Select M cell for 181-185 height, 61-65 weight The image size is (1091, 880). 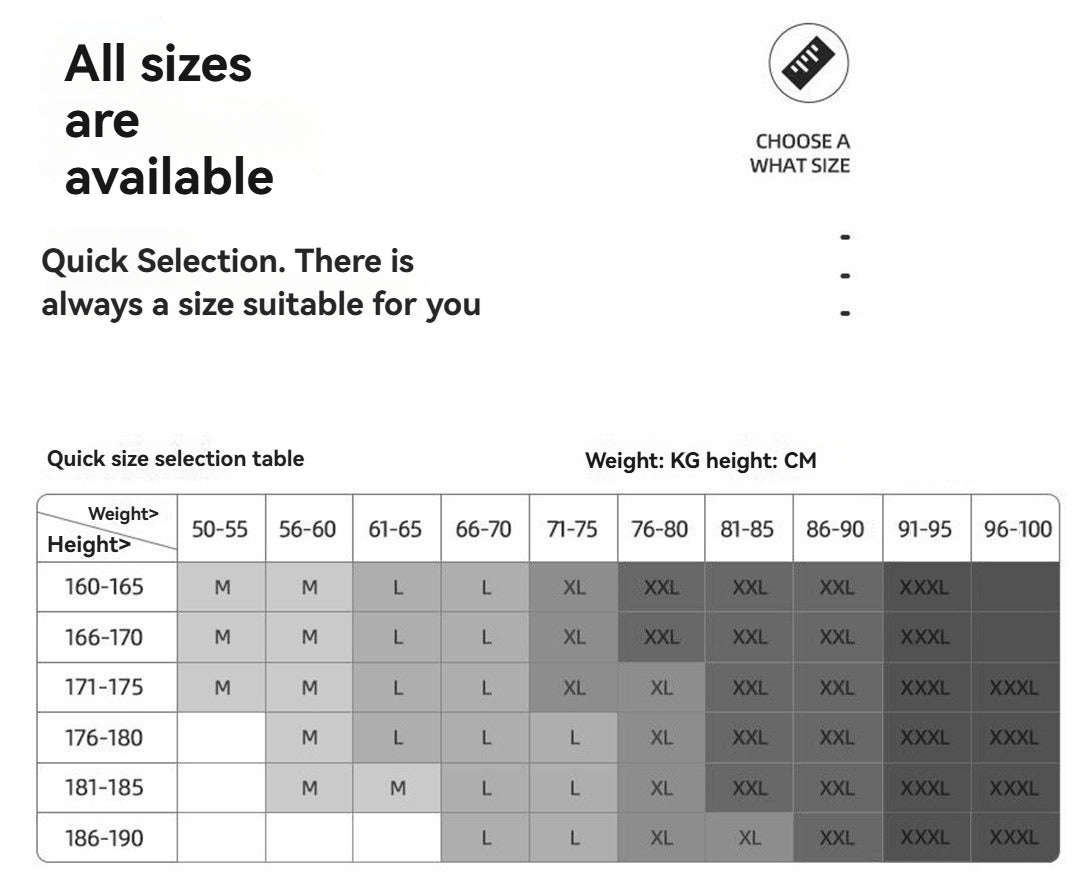pyautogui.click(x=397, y=788)
